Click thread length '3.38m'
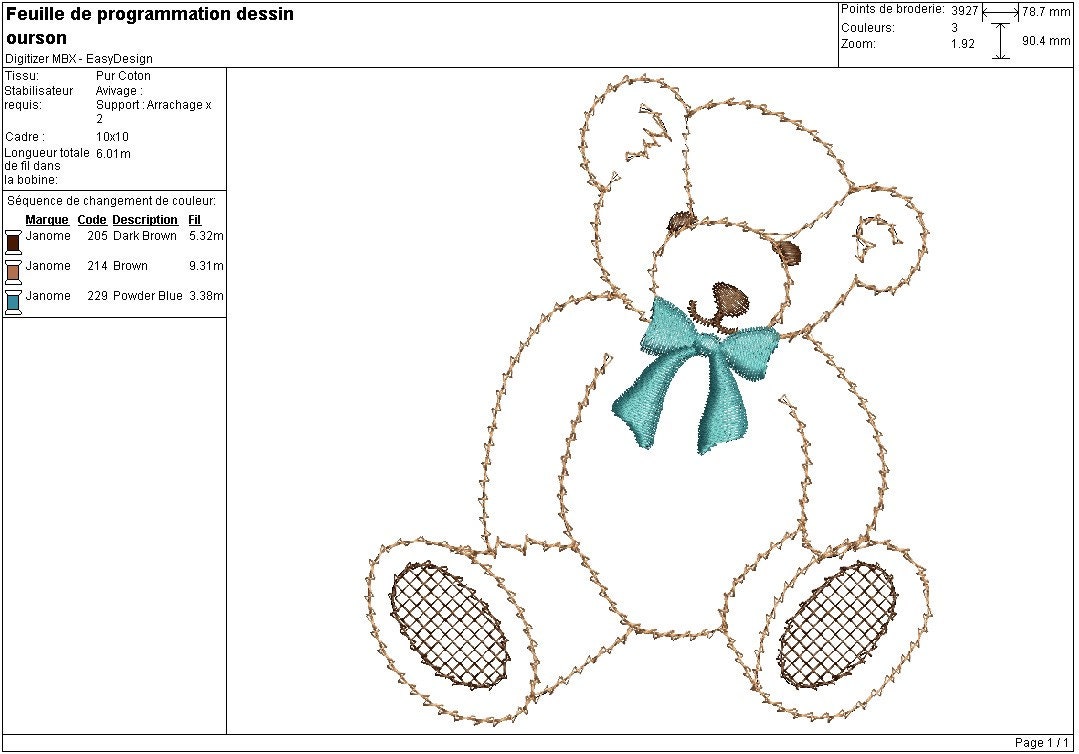1079x754 pixels. [x=206, y=295]
